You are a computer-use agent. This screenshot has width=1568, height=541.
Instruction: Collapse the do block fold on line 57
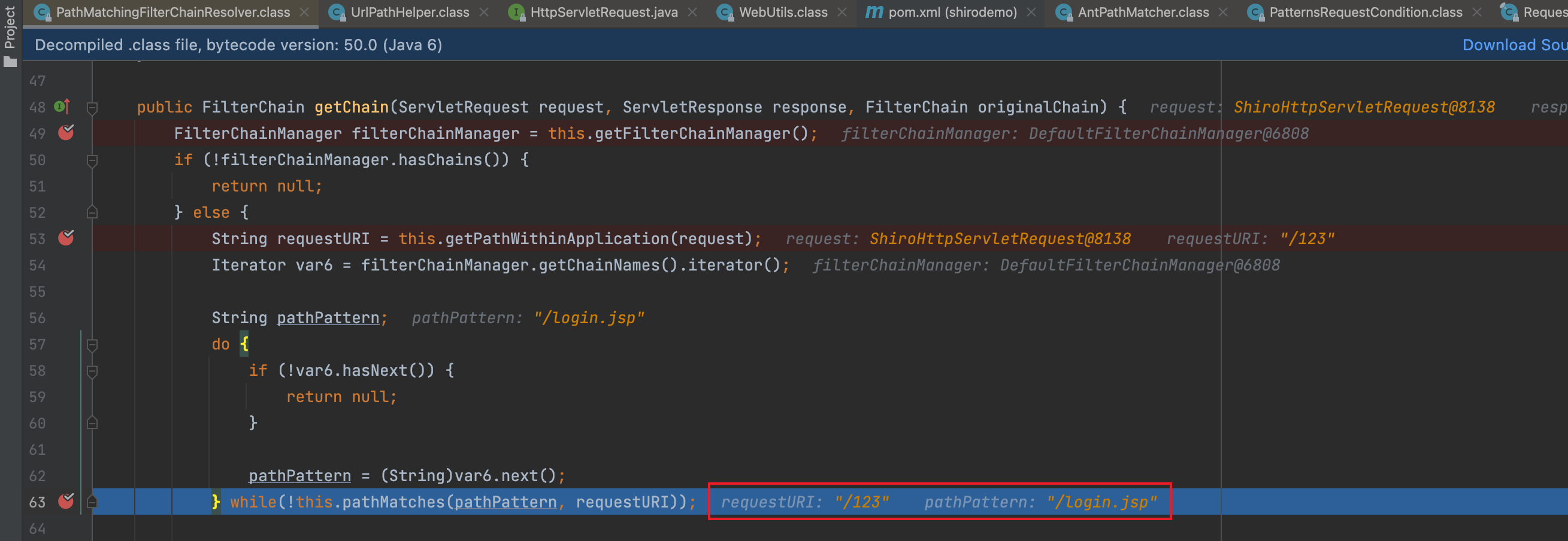[92, 345]
